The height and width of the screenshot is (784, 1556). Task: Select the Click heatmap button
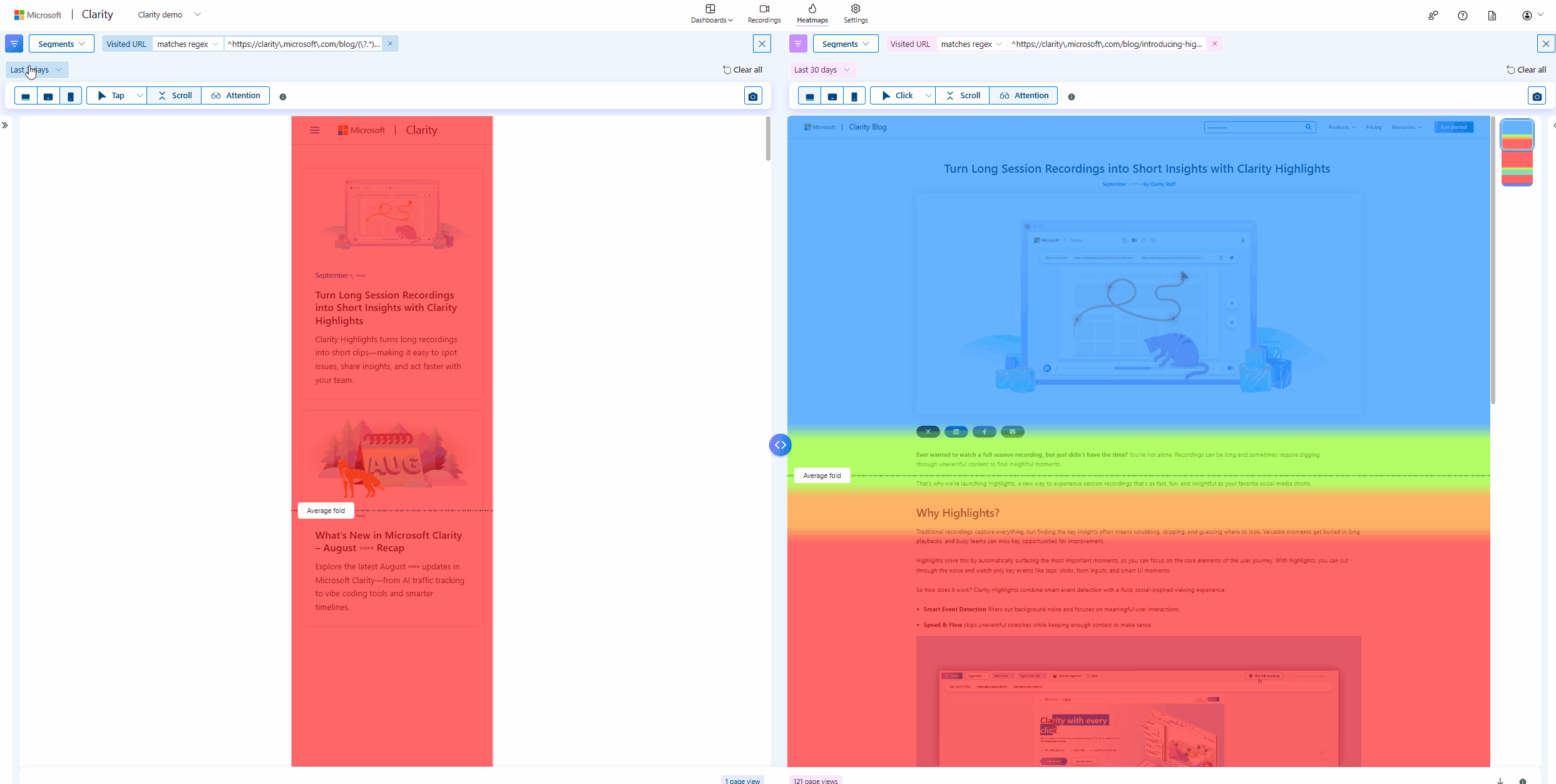tap(897, 96)
